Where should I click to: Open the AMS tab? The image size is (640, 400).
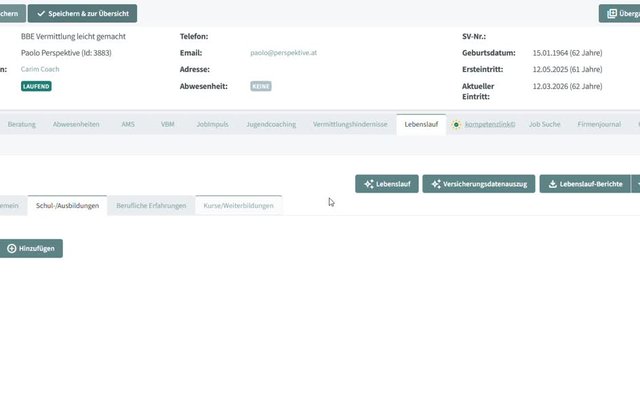[128, 124]
